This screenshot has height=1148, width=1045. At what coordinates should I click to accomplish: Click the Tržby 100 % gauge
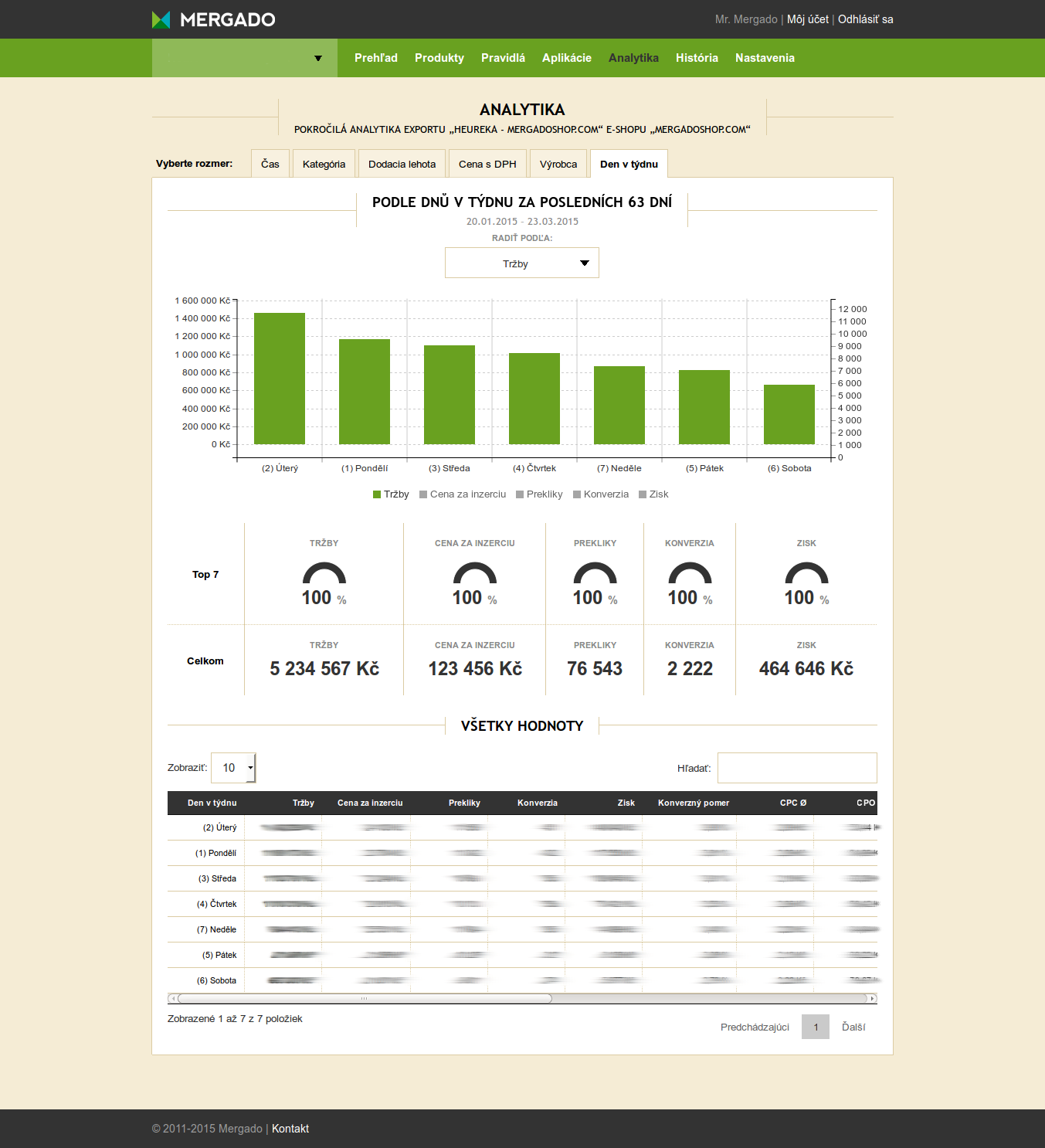click(x=324, y=584)
